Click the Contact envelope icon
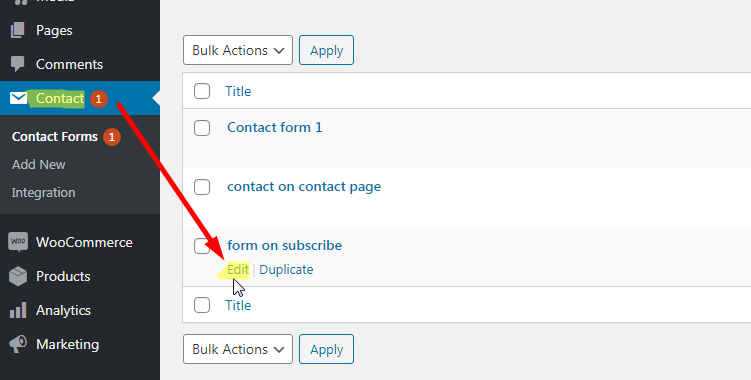Viewport: 751px width, 380px height. [x=18, y=98]
